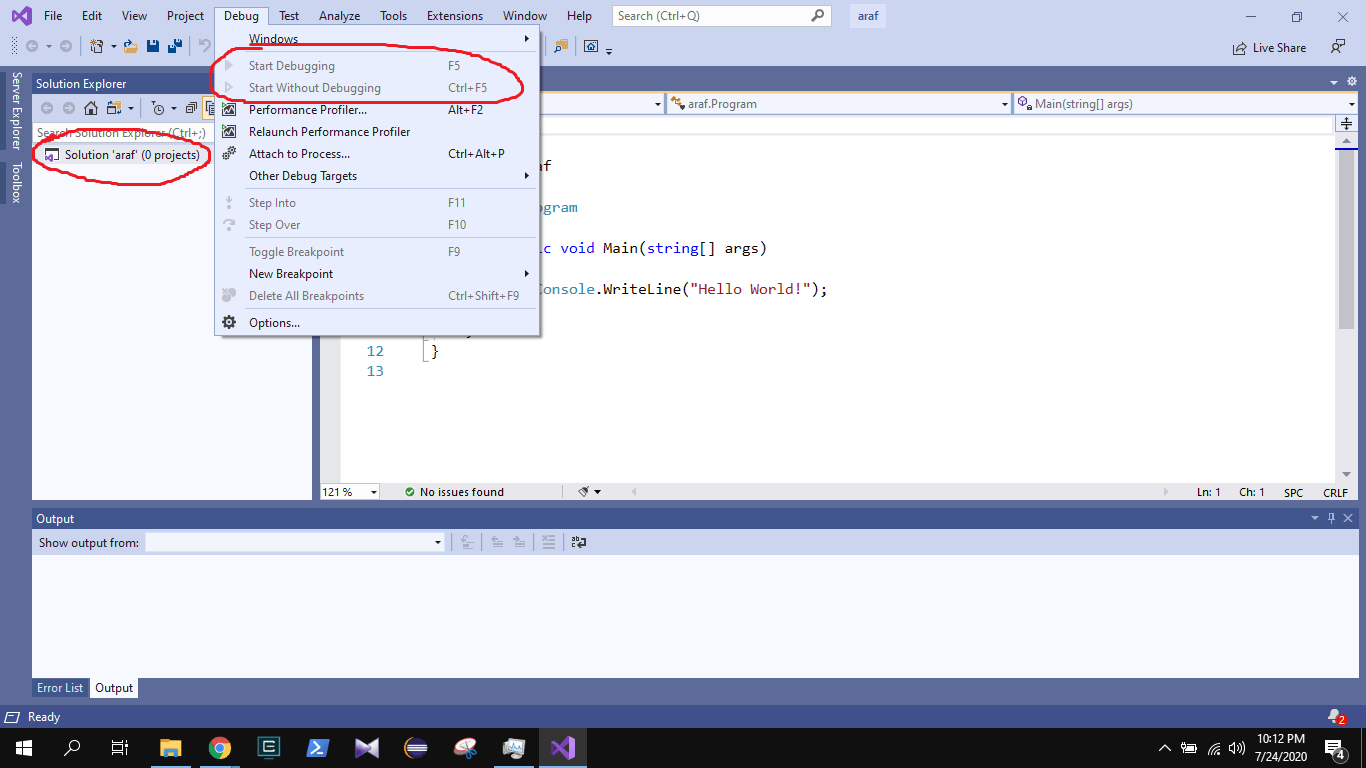
Task: Click the Toggle Word Wrap icon in Output
Action: [x=579, y=542]
